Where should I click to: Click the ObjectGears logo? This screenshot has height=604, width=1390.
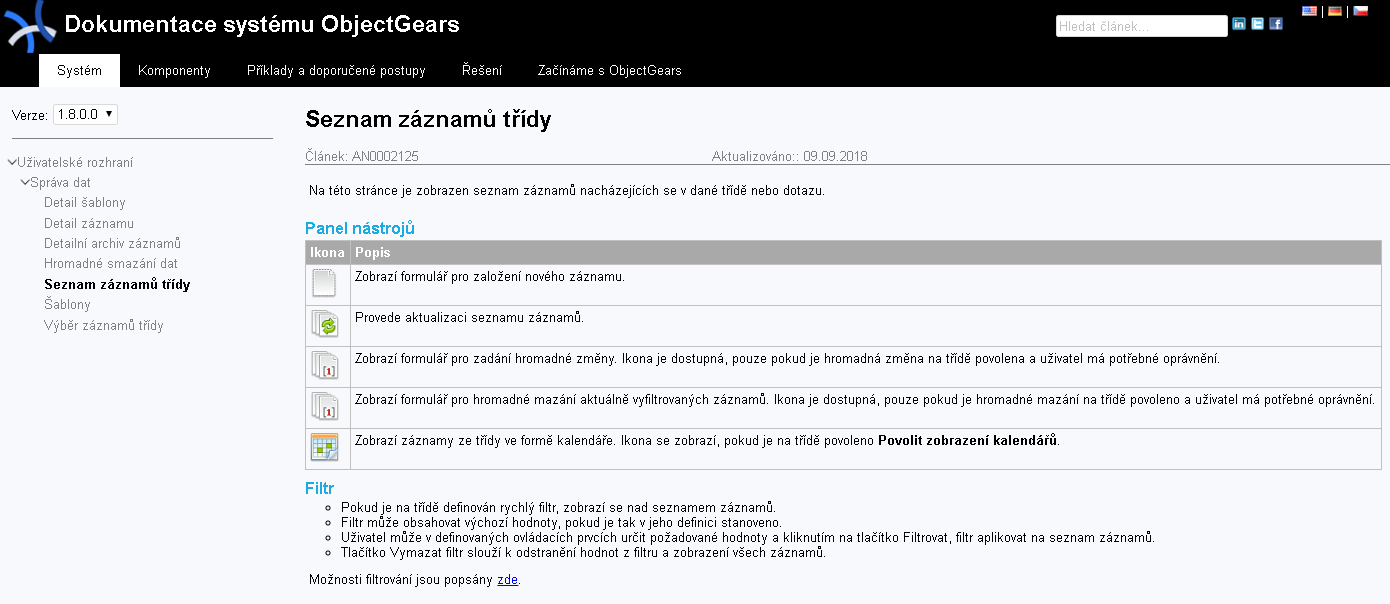(x=30, y=26)
